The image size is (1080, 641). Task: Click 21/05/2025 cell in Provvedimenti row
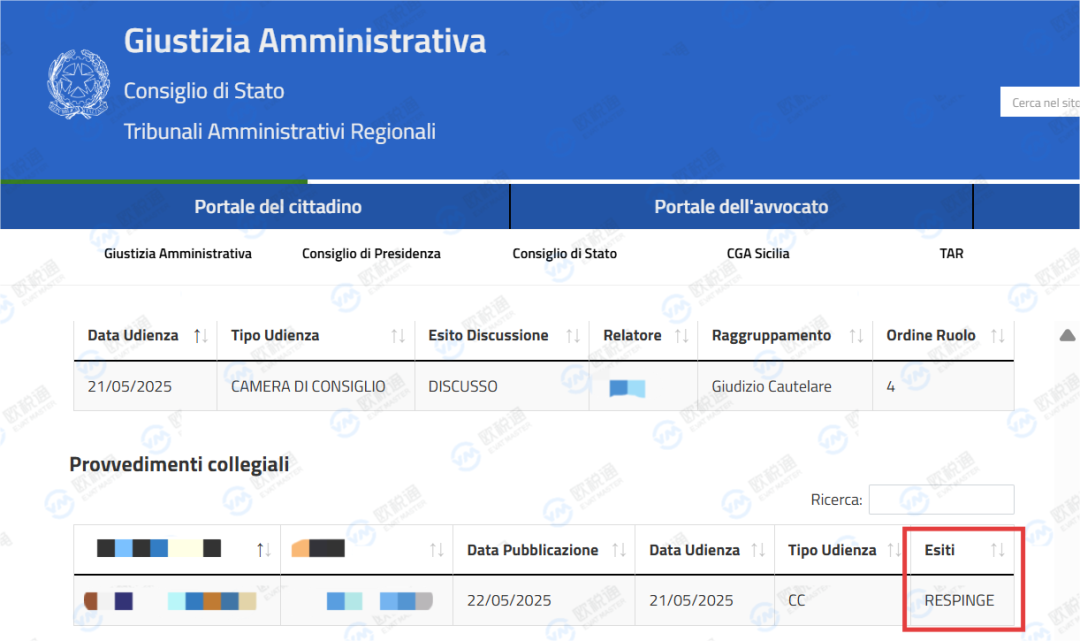pyautogui.click(x=691, y=600)
